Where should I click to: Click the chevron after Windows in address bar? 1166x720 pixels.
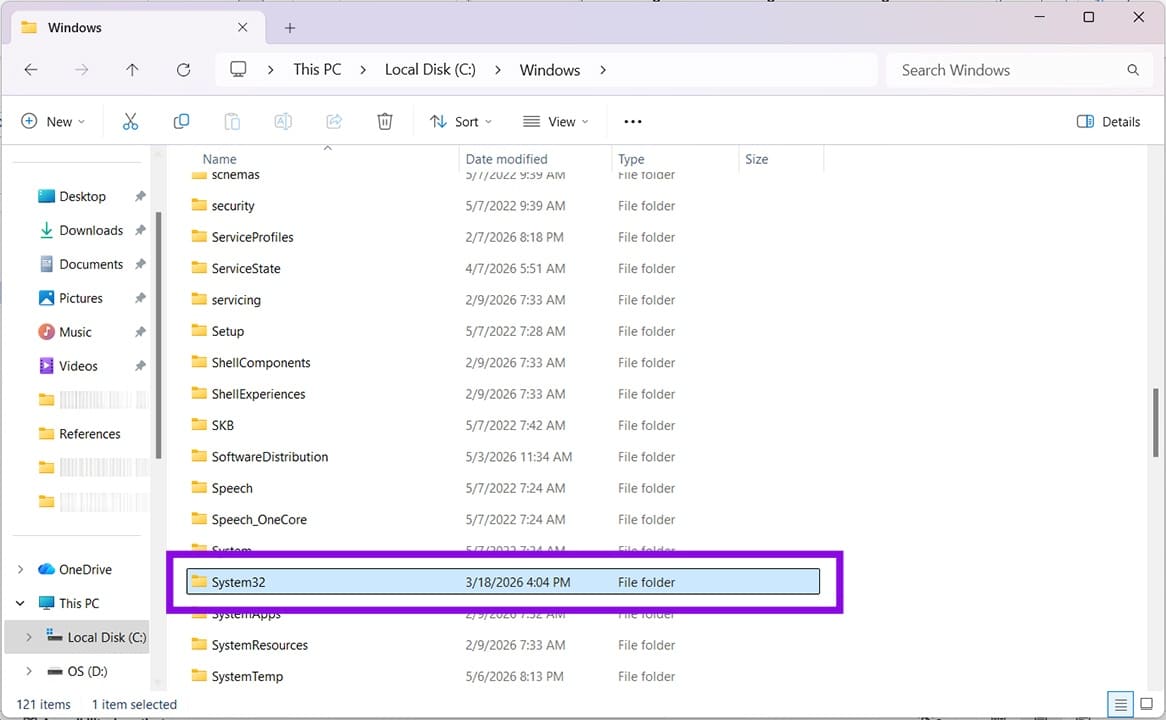pos(603,70)
